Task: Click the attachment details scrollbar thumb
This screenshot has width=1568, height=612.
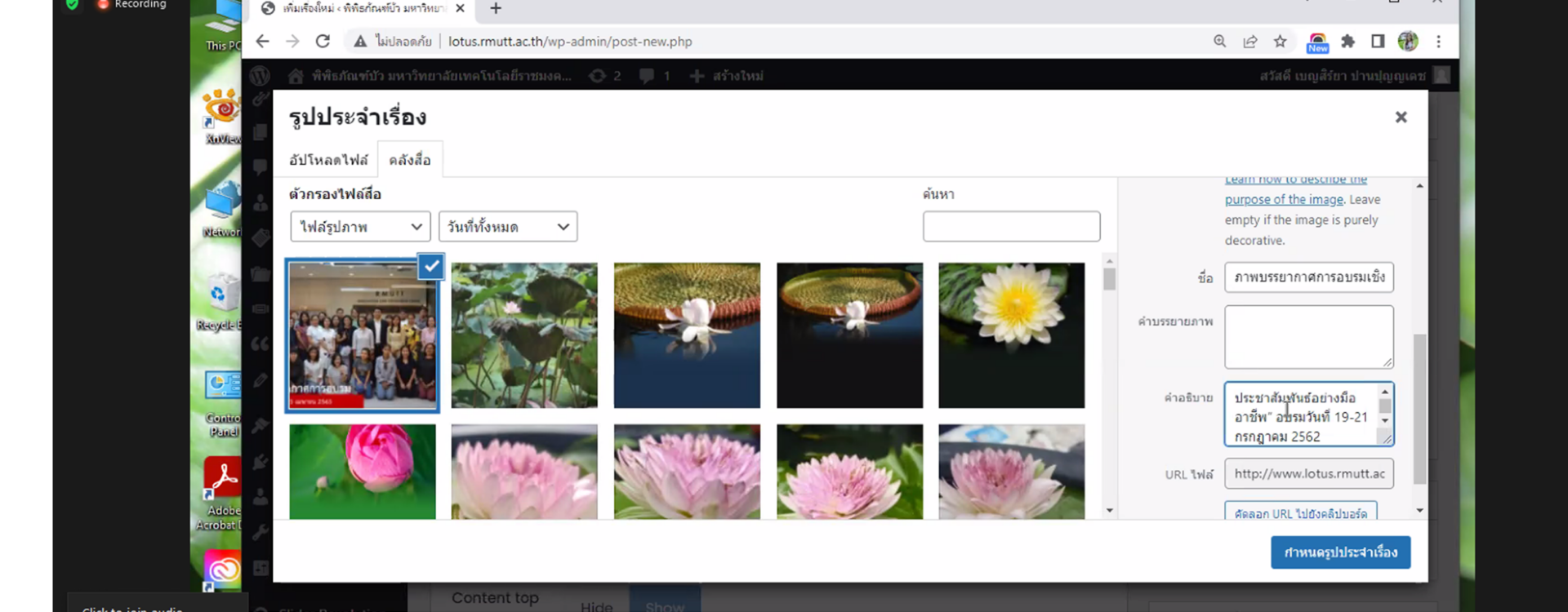Action: [x=1419, y=408]
